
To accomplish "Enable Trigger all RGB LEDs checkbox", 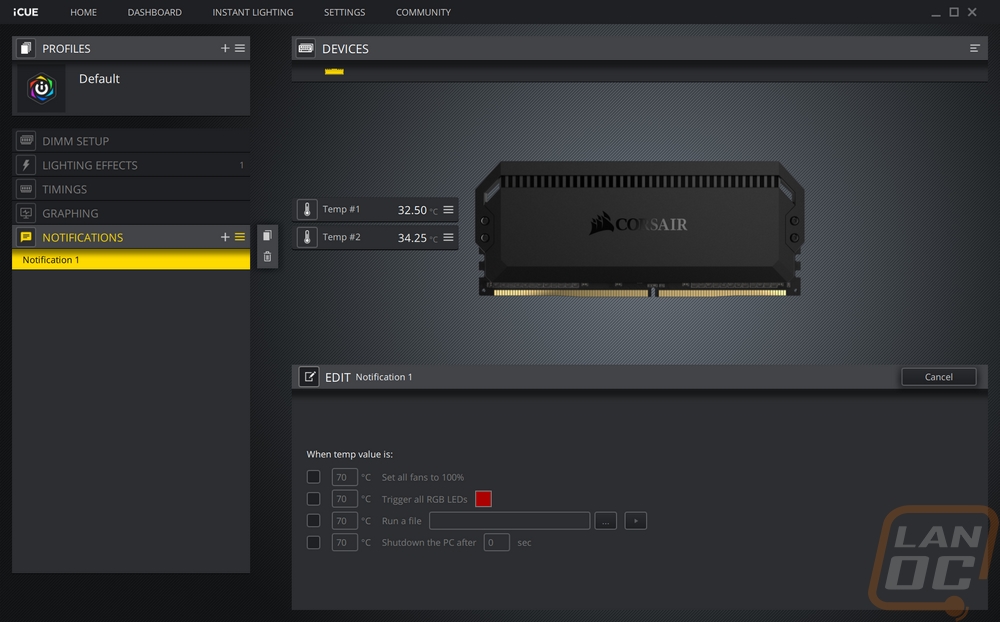I will click(313, 498).
